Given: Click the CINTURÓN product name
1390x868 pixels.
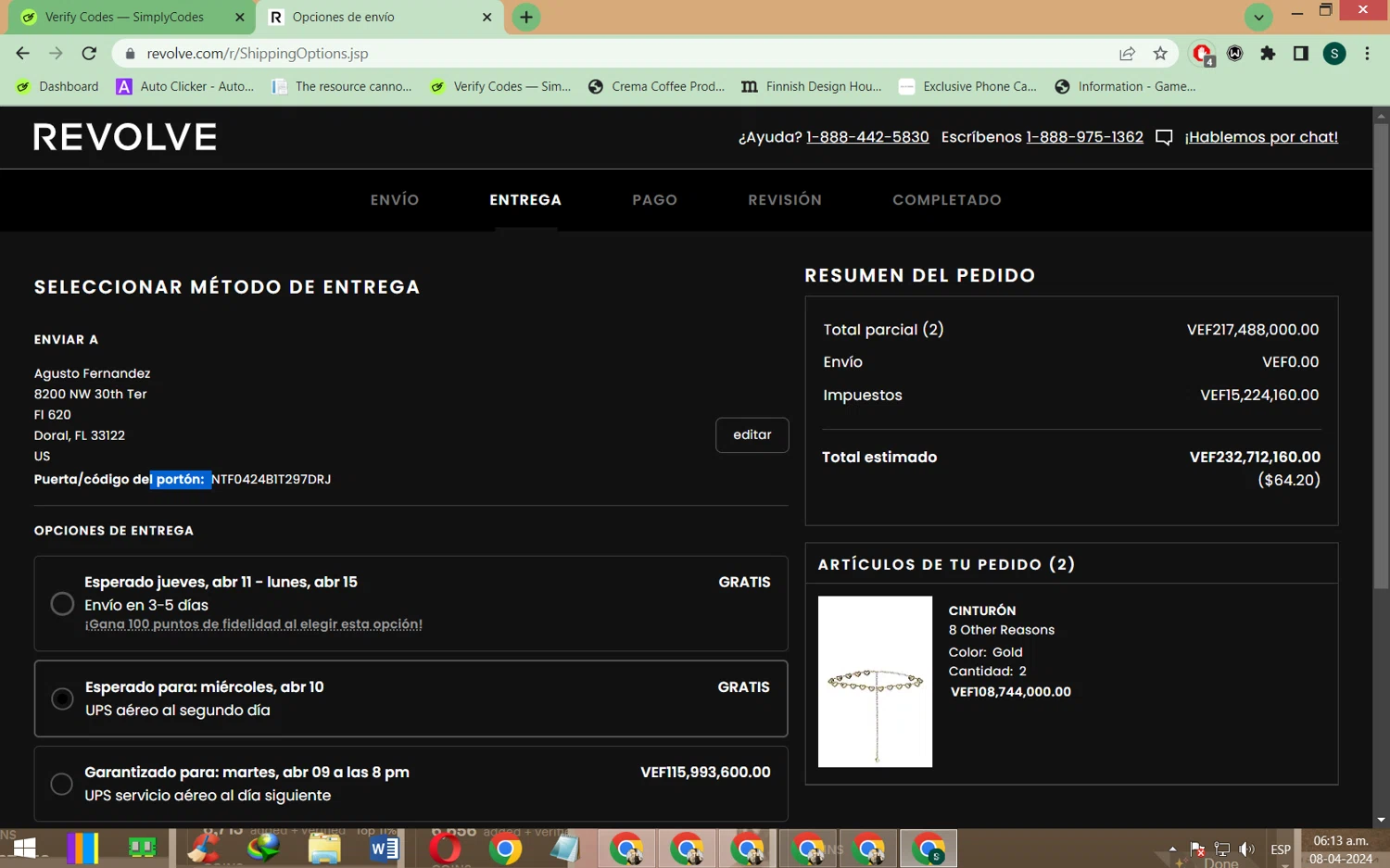Looking at the screenshot, I should [982, 610].
